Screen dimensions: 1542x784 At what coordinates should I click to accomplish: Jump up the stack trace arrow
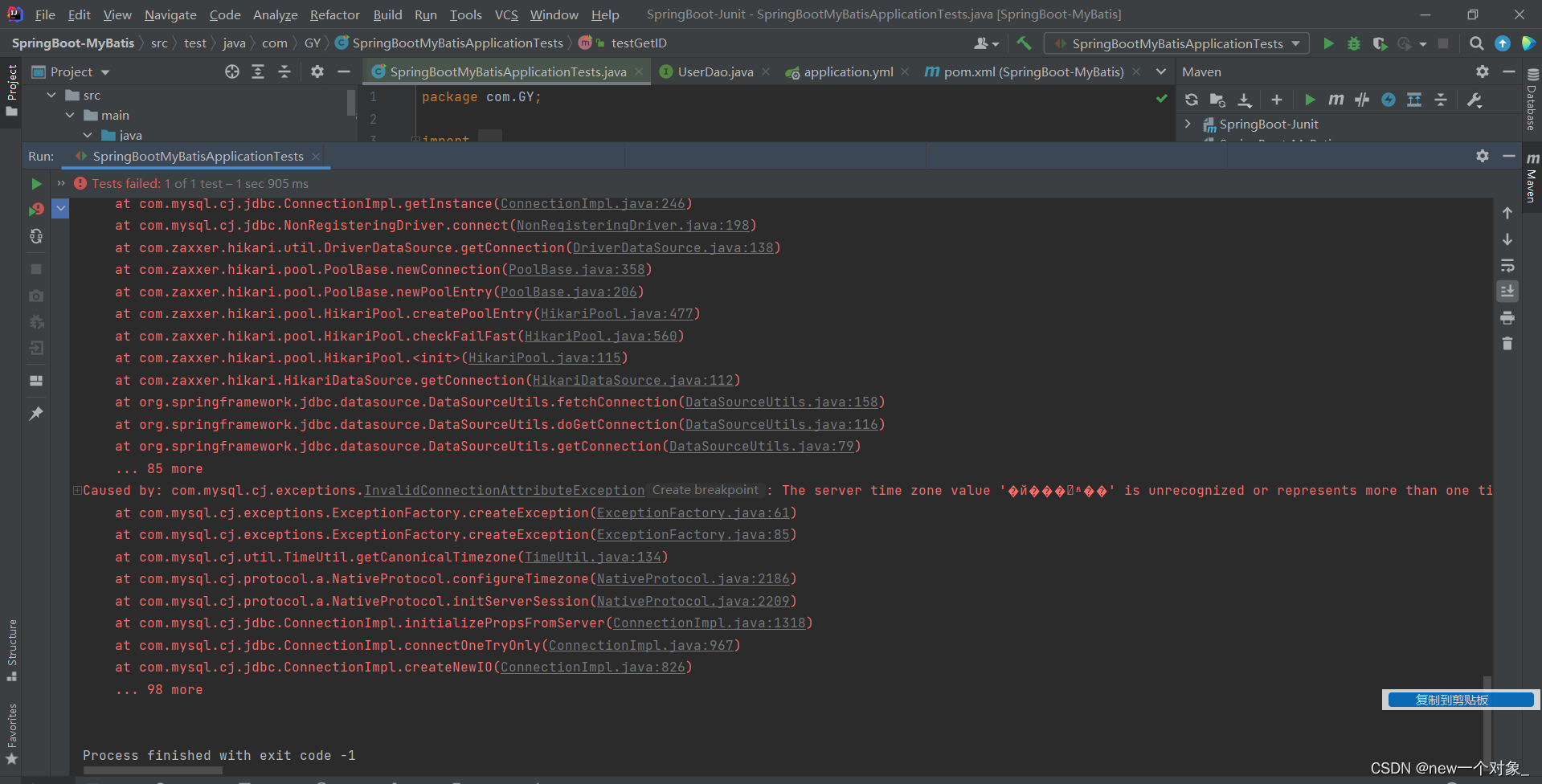click(1507, 213)
